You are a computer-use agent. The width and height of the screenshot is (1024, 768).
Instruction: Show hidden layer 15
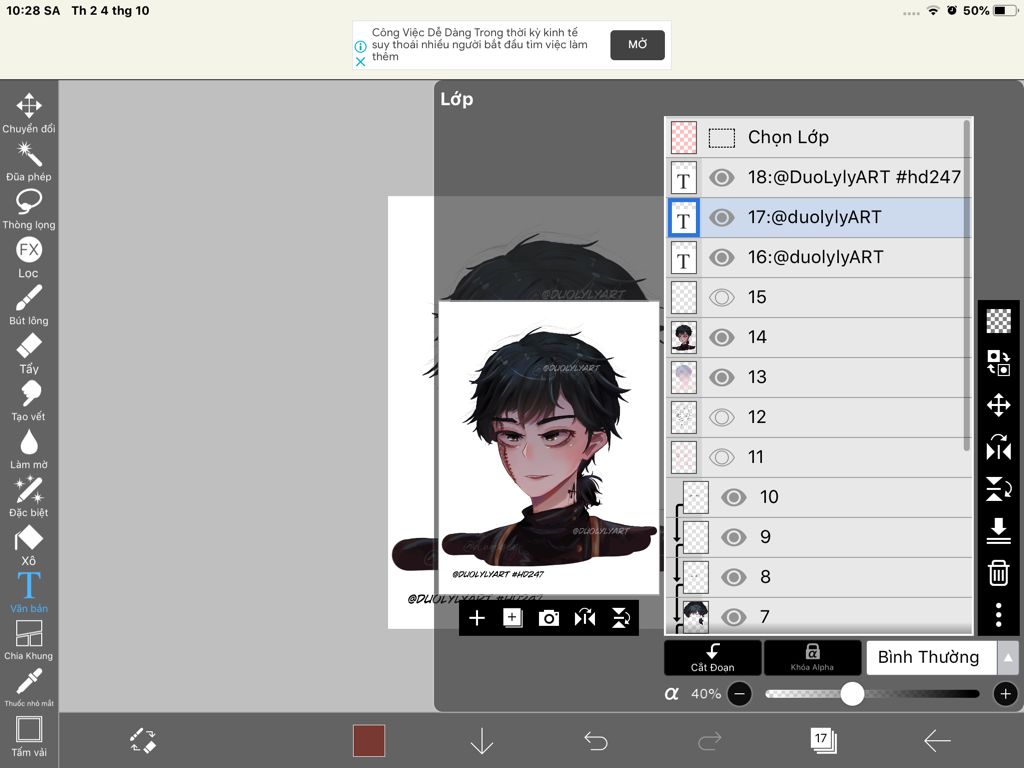722,297
